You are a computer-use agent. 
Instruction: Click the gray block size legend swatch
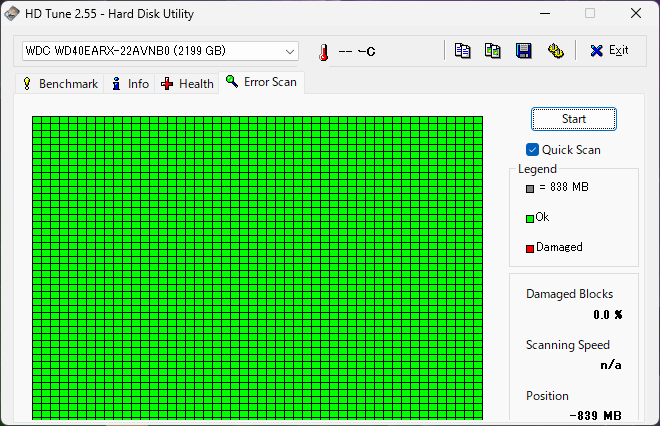pyautogui.click(x=530, y=189)
